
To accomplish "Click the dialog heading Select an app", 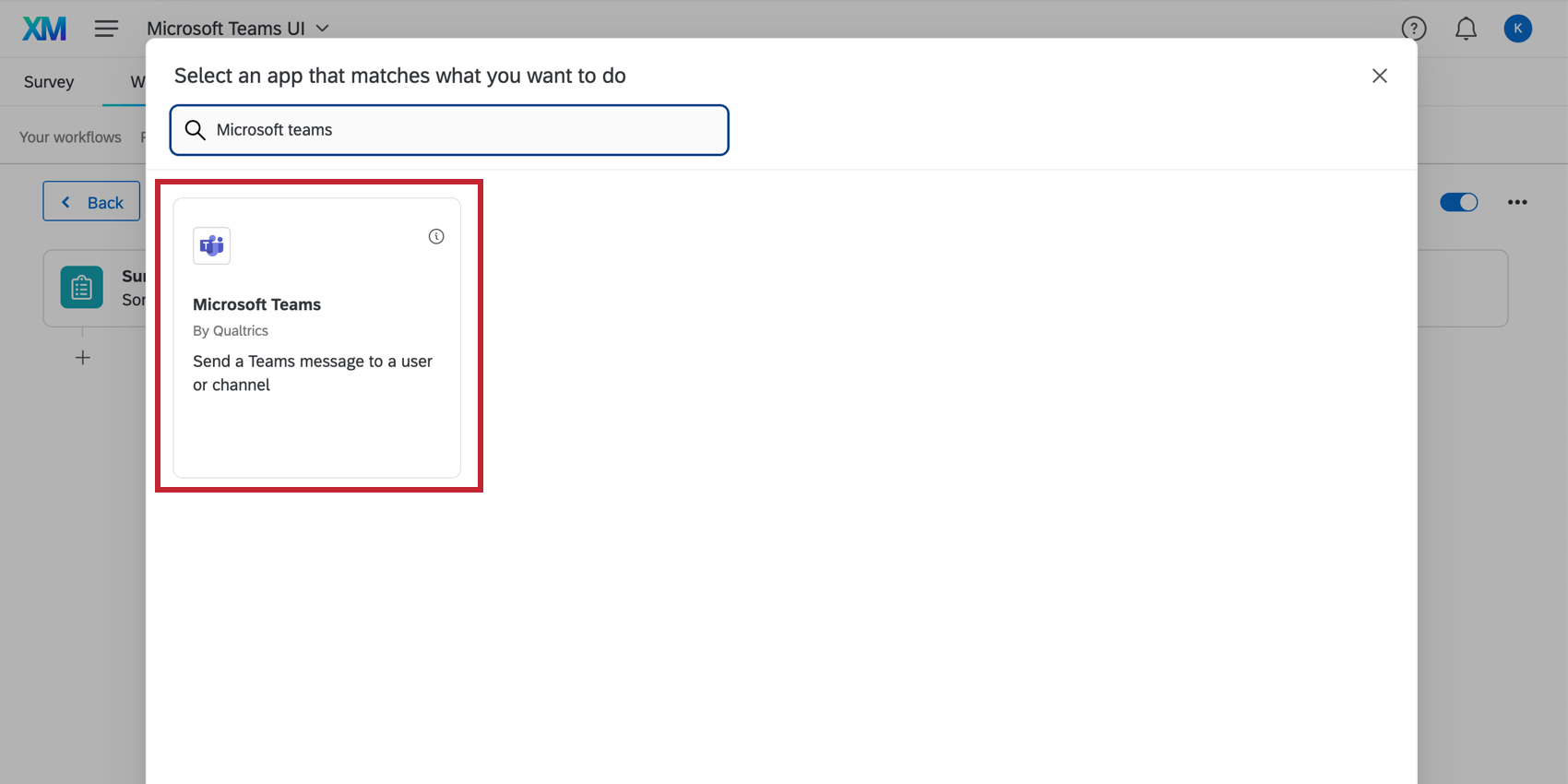I will coord(399,76).
